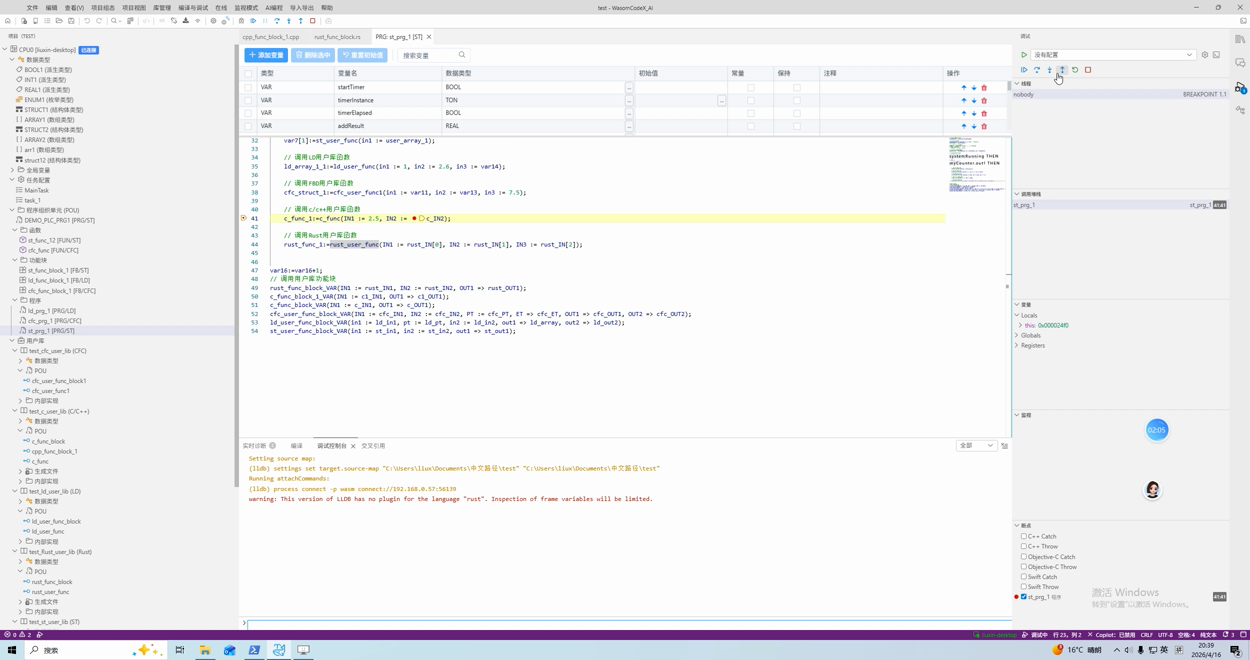1250x660 pixels.
Task: Click the debug Stop square button
Action: pyautogui.click(x=1088, y=70)
